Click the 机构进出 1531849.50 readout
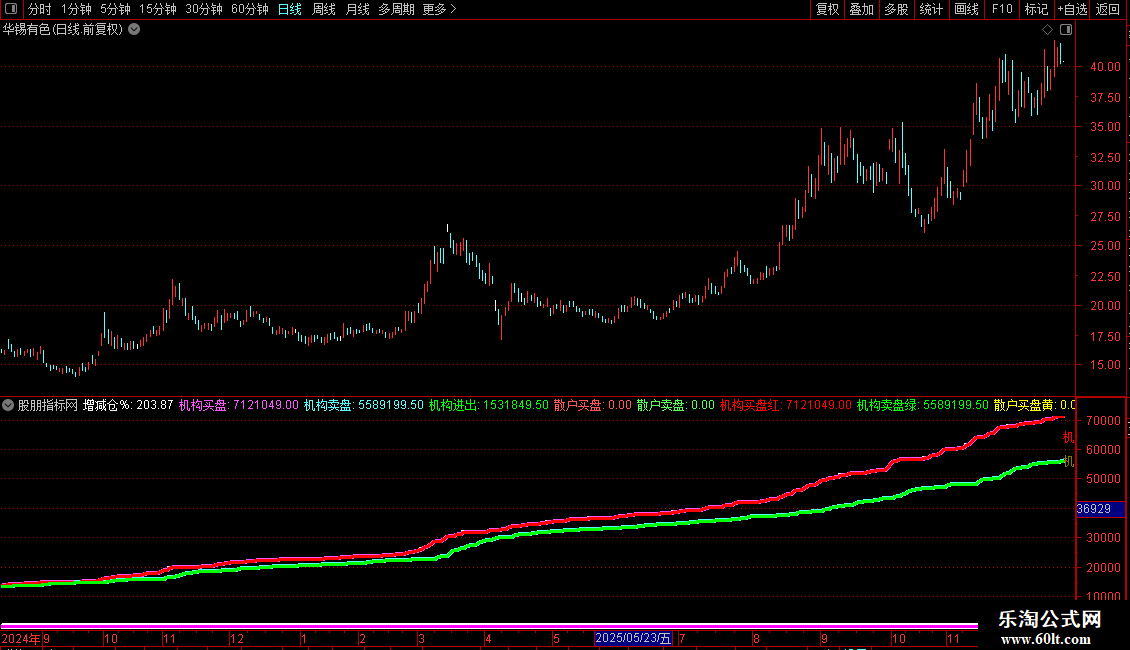 489,405
